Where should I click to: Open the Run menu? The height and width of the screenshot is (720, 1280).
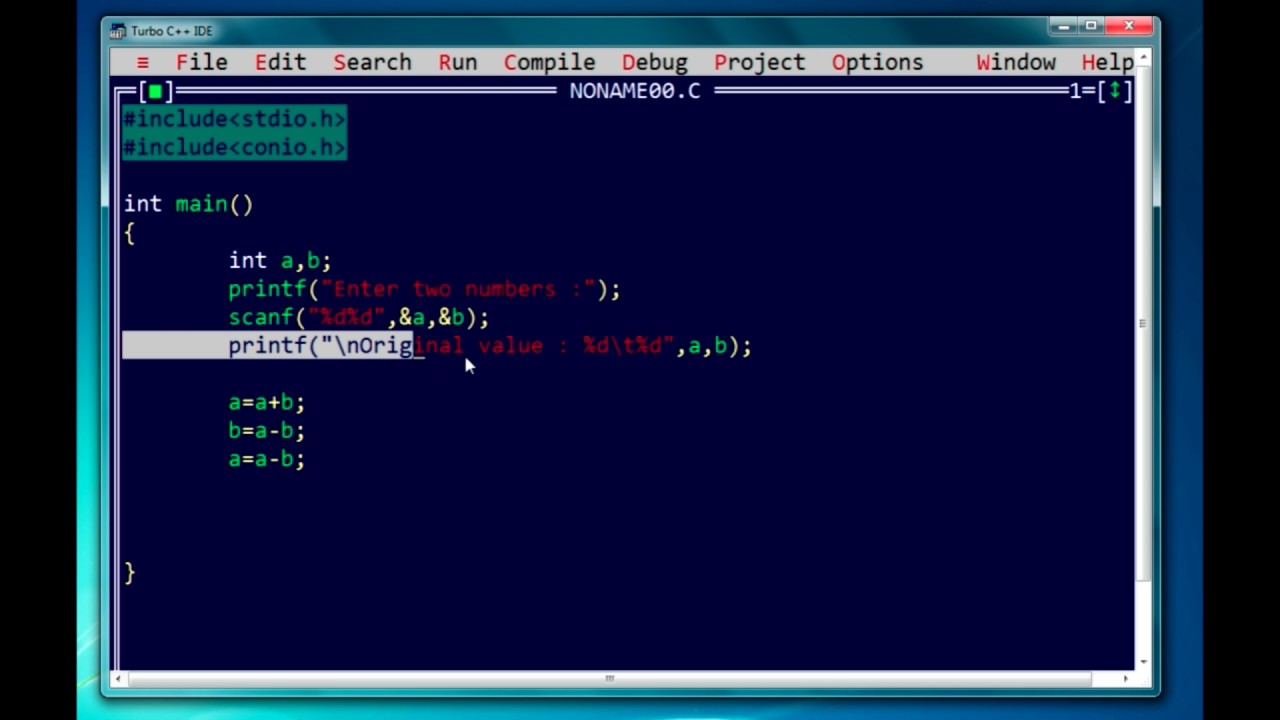coord(458,62)
